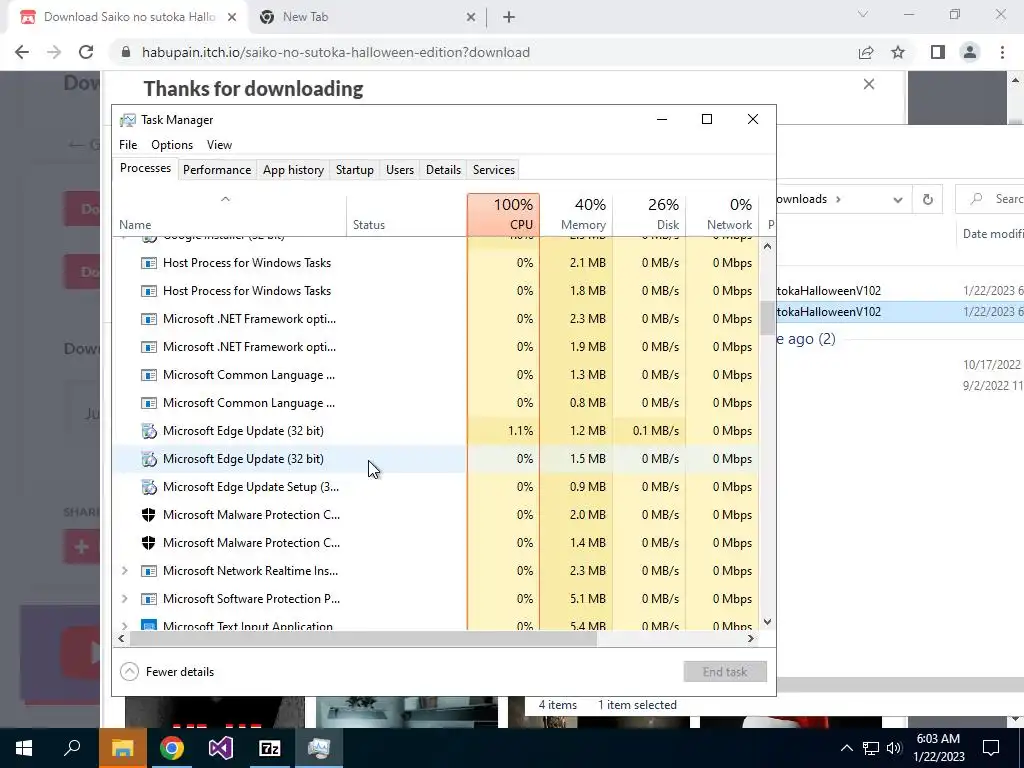Image resolution: width=1024 pixels, height=768 pixels.
Task: Click the End task button
Action: [x=725, y=672]
